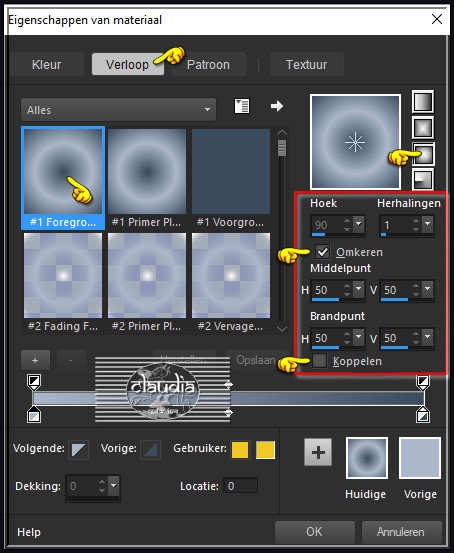This screenshot has height=553, width=454.
Task: Uncheck the Omkeren checkbox
Action: (322, 252)
